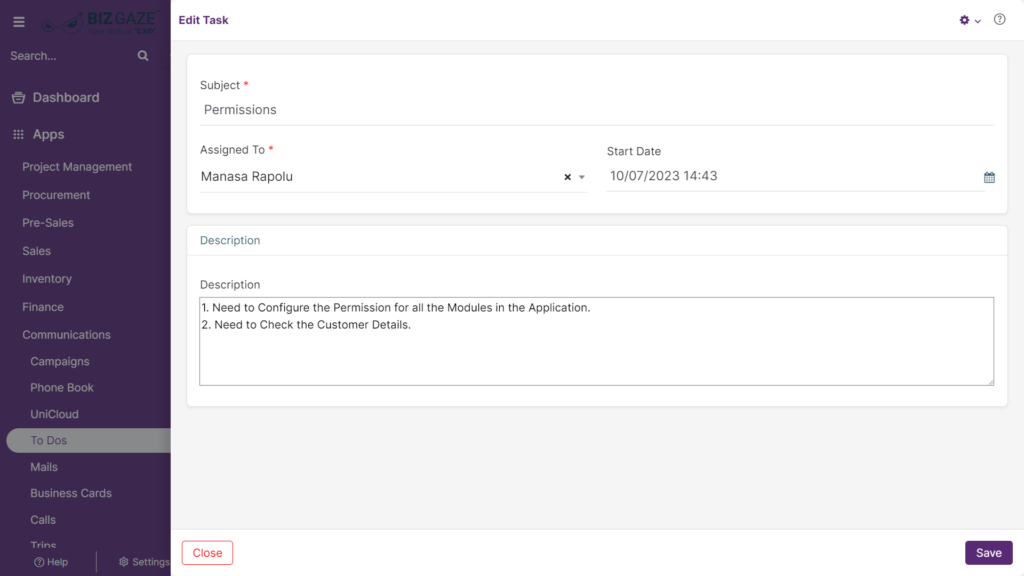Select the To Dos item

[x=89, y=440]
